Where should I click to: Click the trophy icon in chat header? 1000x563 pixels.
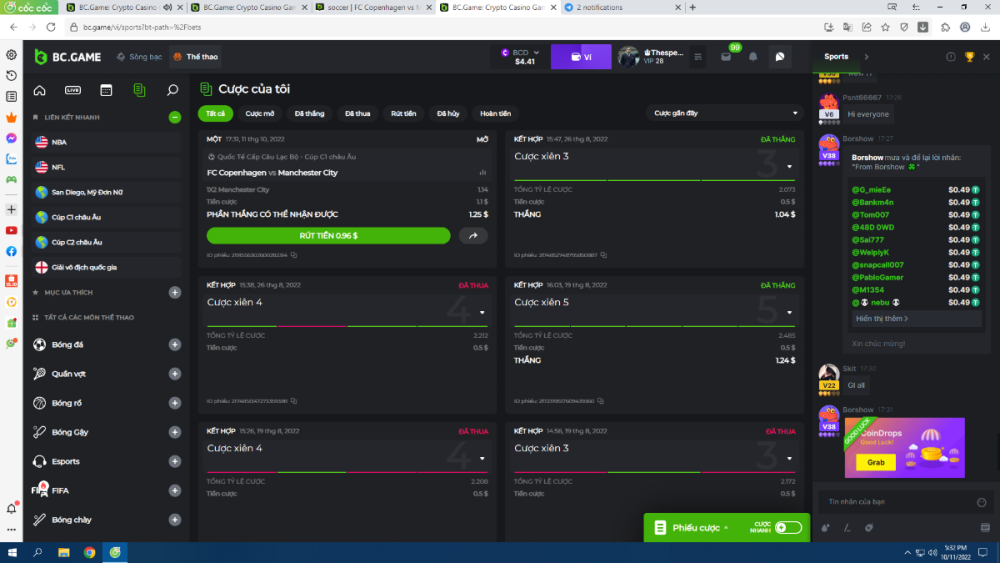[x=969, y=57]
